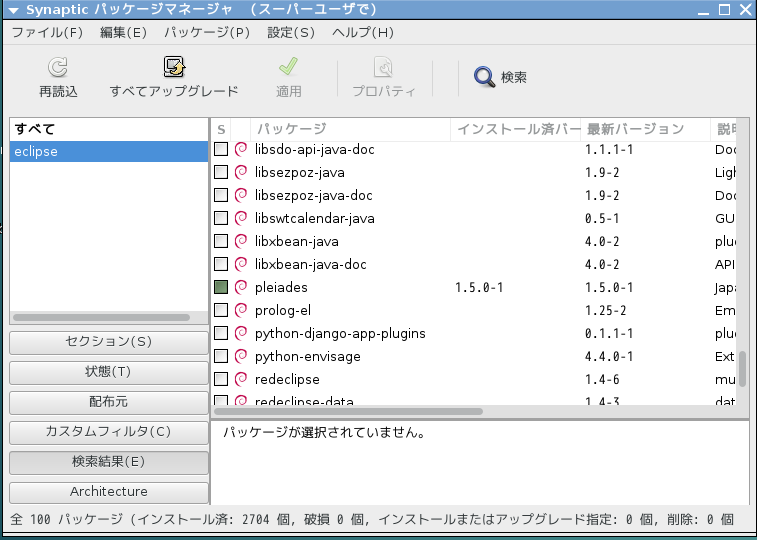
Task: Click the Debian swirl icon for libsezpoz-java-doc
Action: (241, 195)
